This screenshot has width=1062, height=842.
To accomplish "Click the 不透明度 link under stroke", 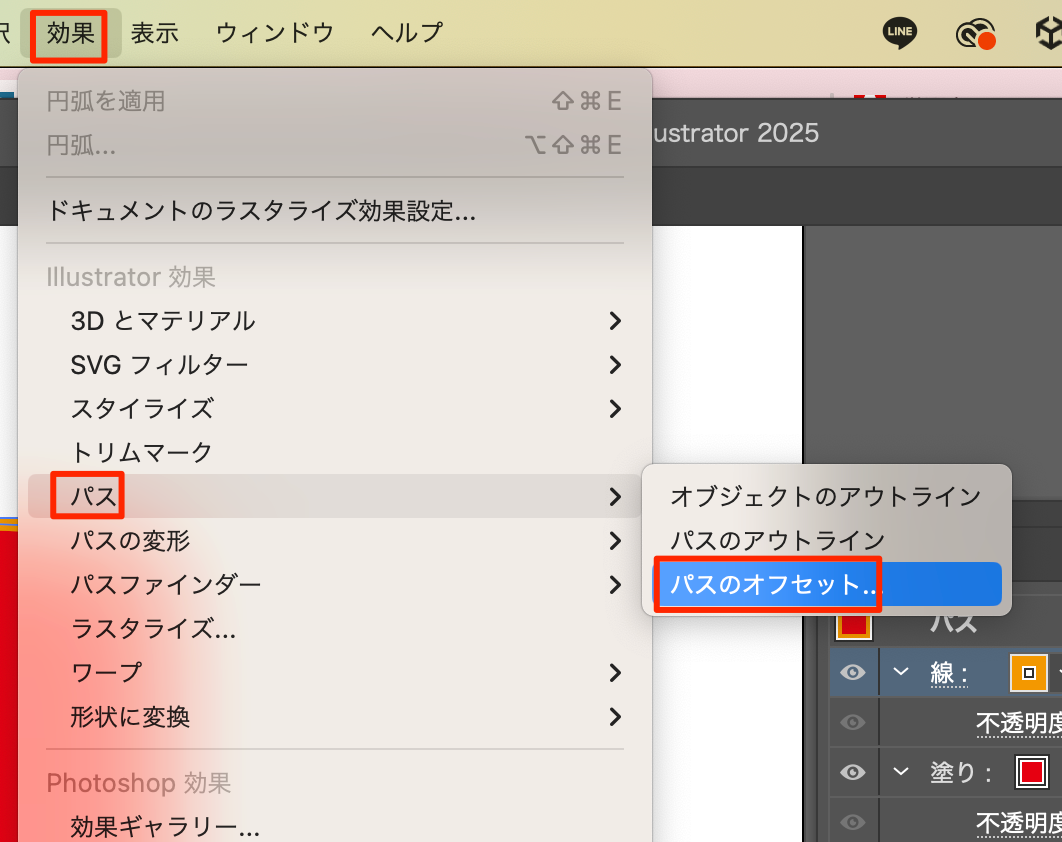I will (1018, 722).
